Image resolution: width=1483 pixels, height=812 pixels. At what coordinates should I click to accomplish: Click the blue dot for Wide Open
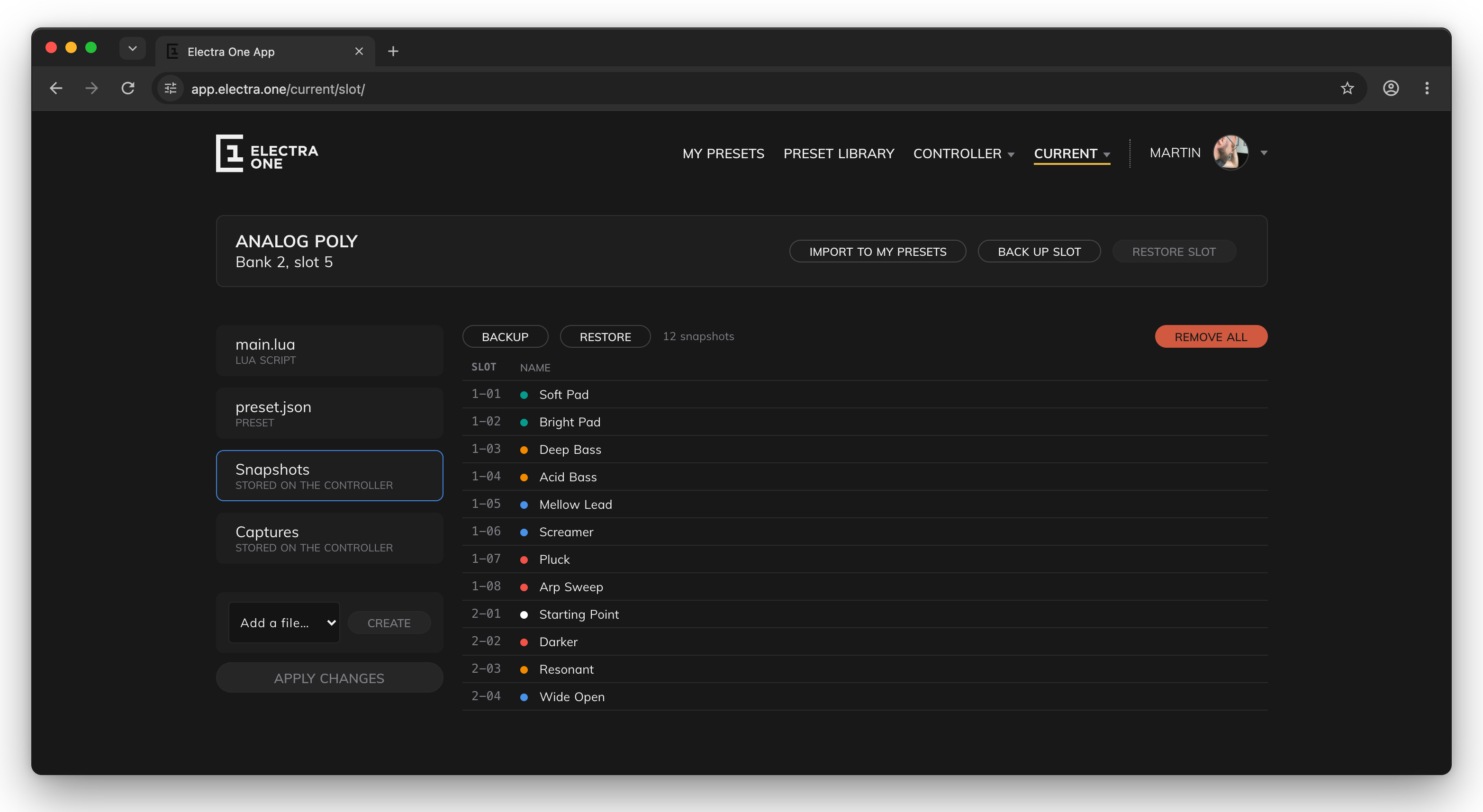[x=524, y=697]
